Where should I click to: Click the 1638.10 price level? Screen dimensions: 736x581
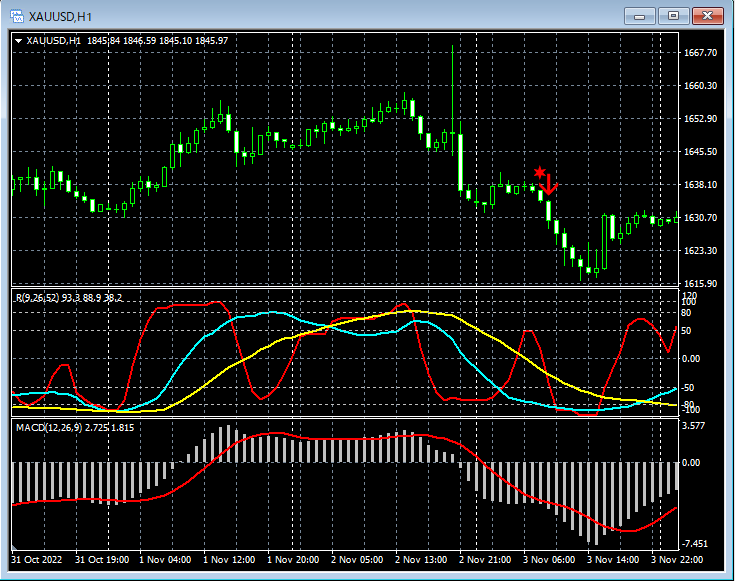pos(700,184)
